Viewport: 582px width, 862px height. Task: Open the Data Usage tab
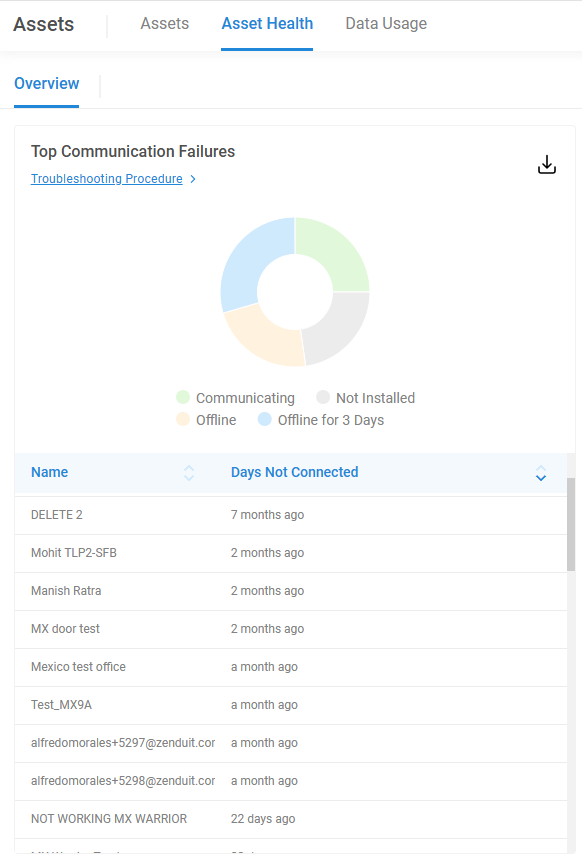tap(386, 24)
